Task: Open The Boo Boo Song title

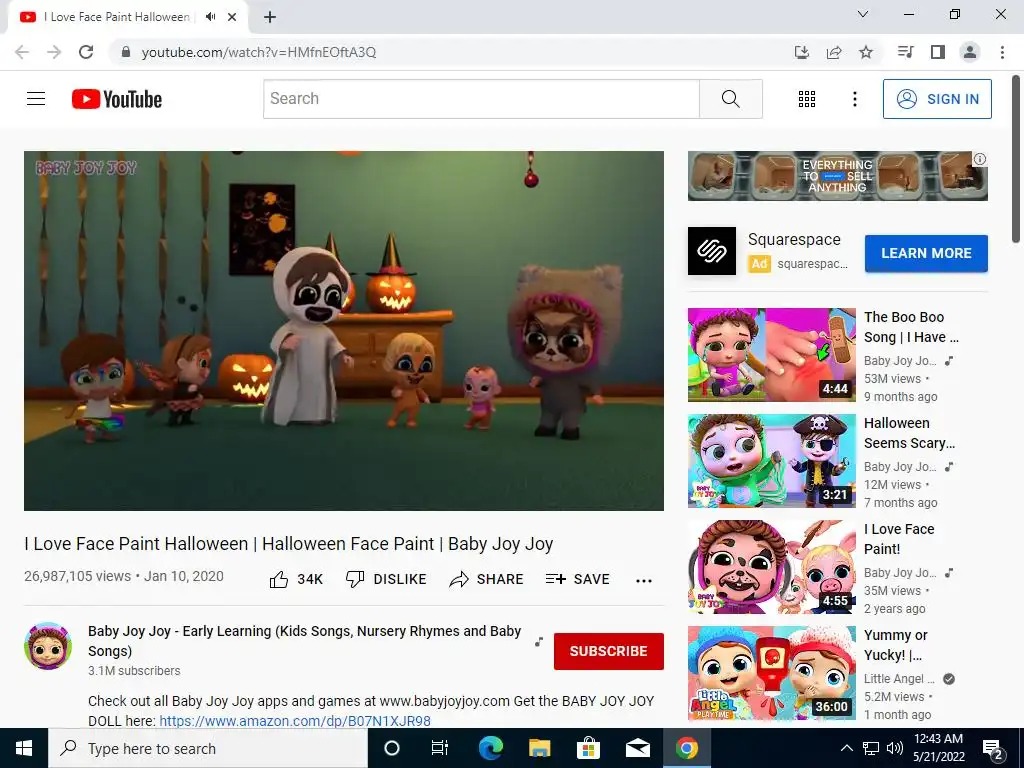Action: 911,327
